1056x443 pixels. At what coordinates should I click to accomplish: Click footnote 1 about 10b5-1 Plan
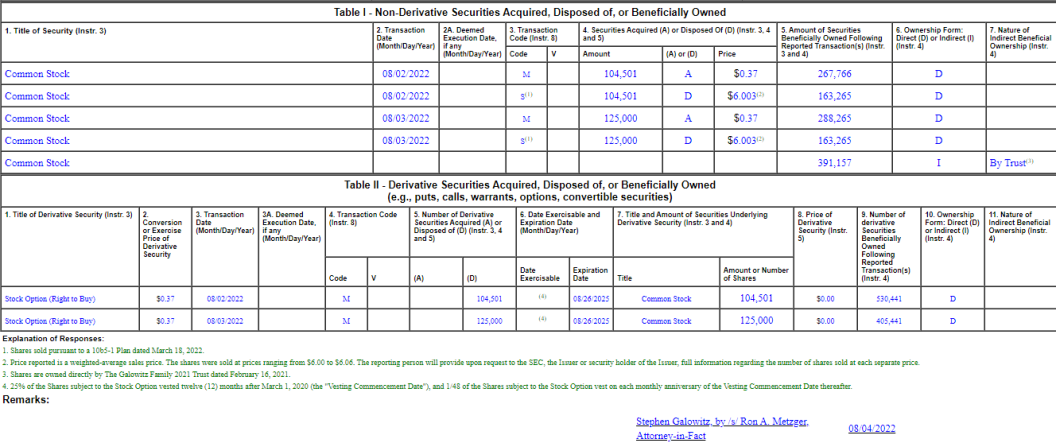103,351
